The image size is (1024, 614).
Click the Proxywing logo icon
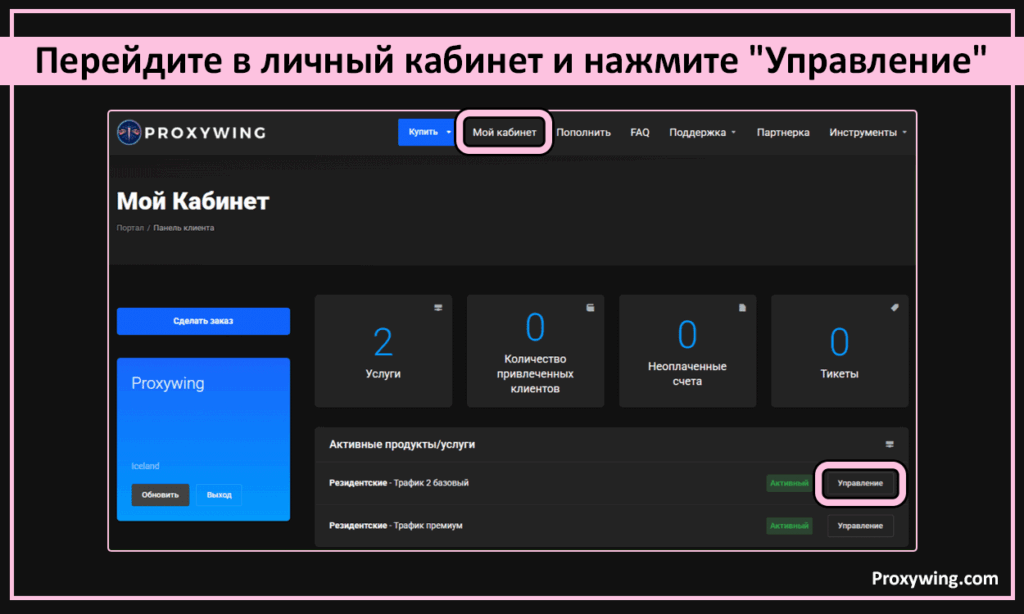point(131,132)
